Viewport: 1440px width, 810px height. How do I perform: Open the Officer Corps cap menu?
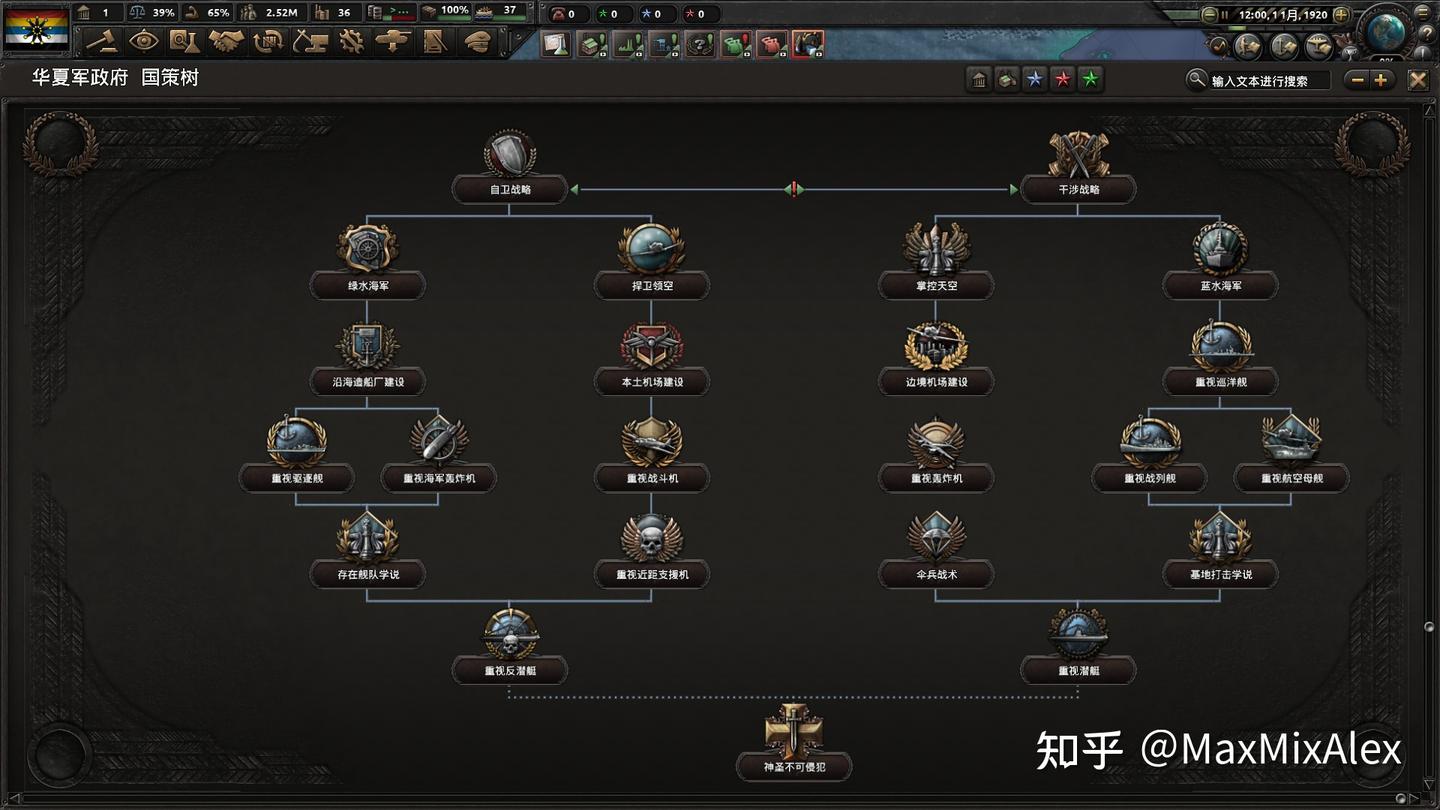click(476, 42)
